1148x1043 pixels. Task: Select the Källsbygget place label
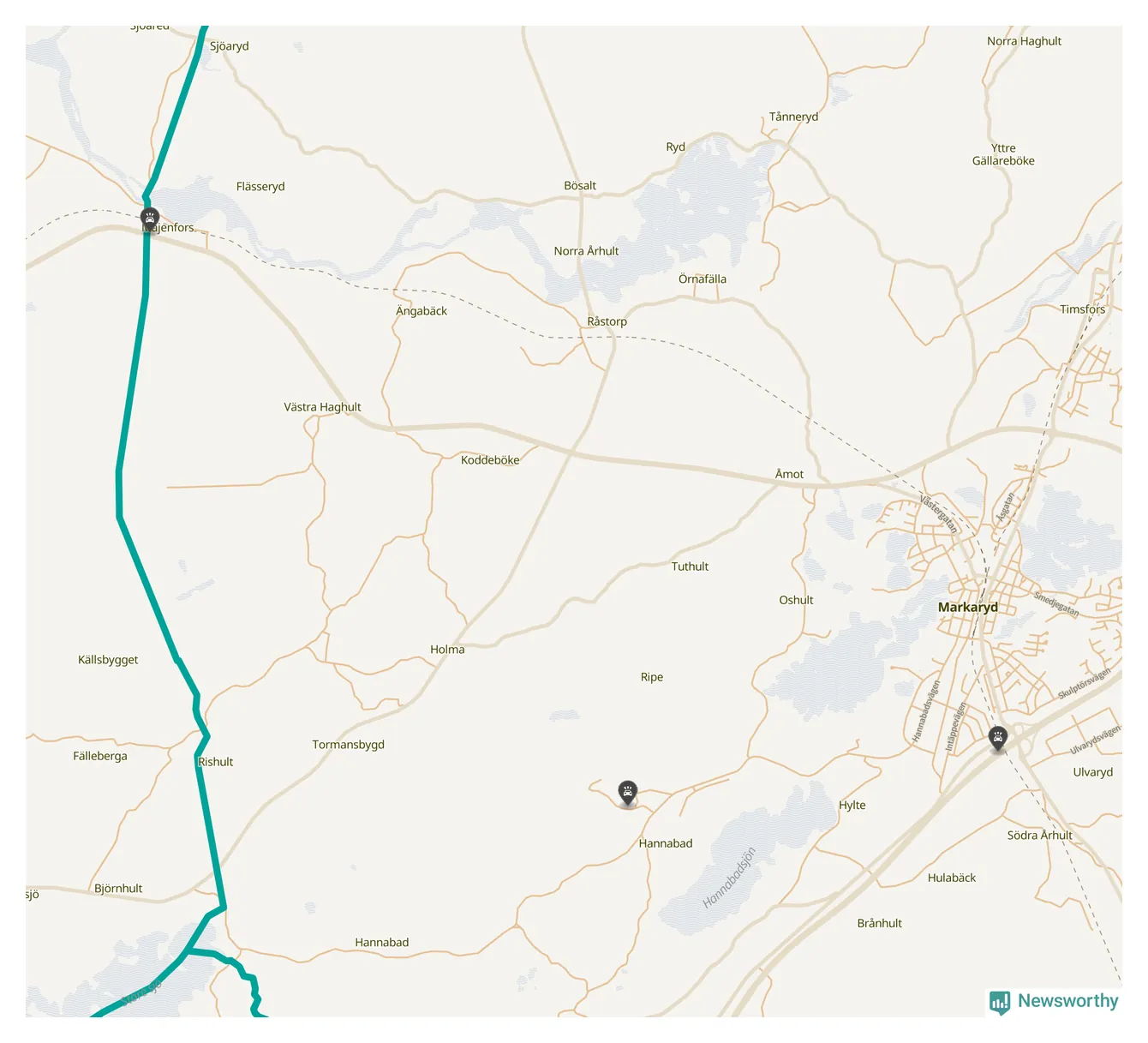(x=108, y=660)
